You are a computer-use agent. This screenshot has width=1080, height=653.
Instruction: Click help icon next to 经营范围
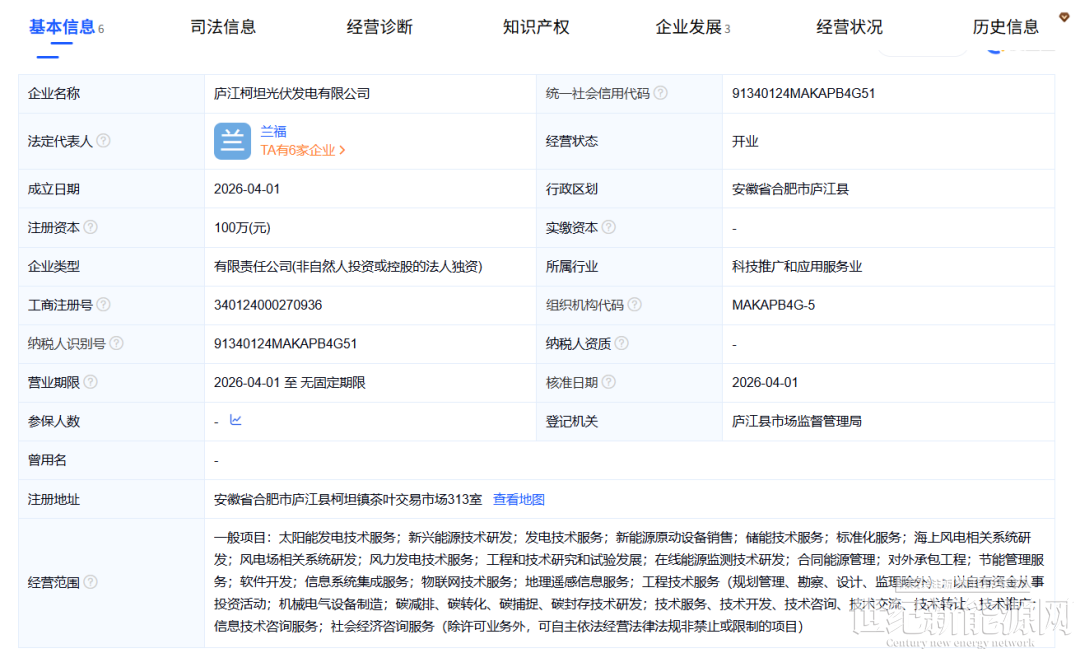point(90,582)
